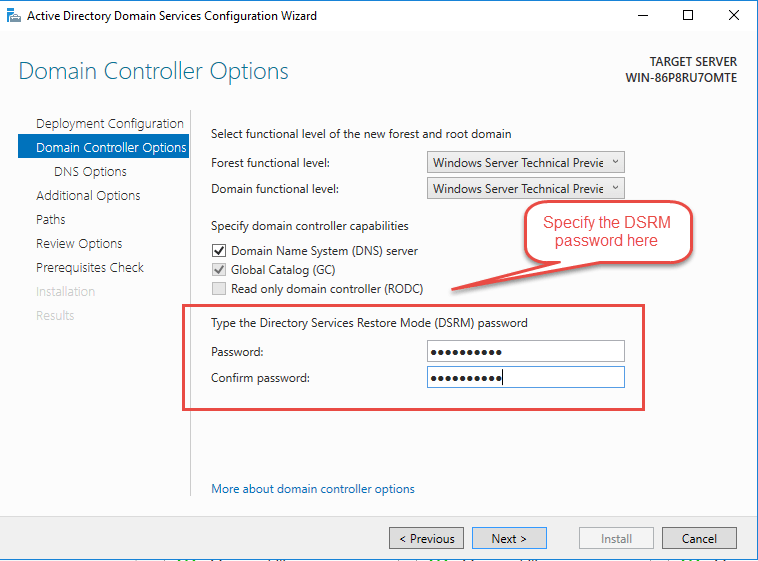758x561 pixels.
Task: Select Domain Controller Options in sidebar
Action: (110, 148)
